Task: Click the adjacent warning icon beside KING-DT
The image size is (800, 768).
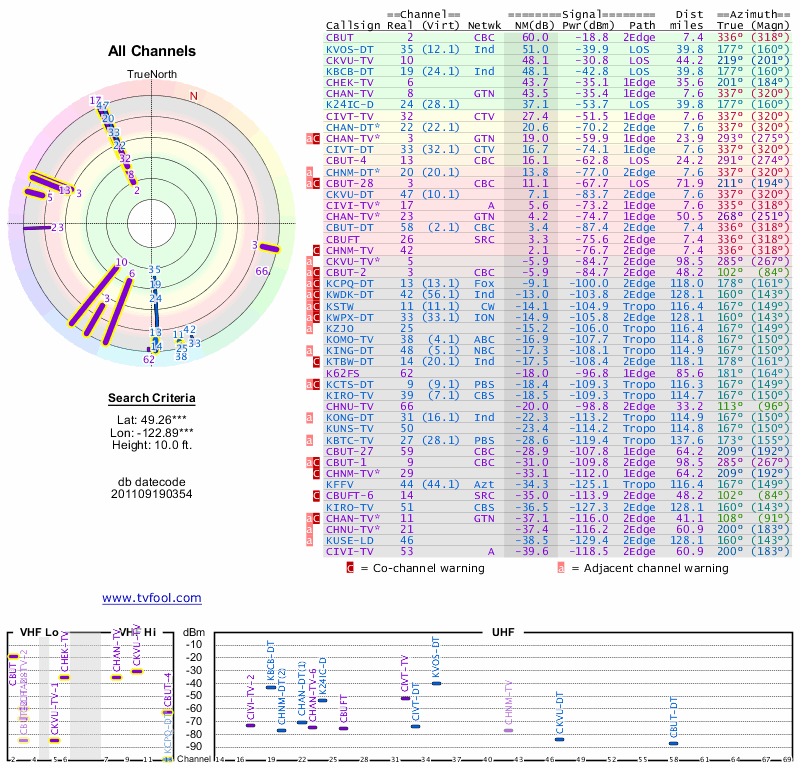Action: click(x=309, y=351)
